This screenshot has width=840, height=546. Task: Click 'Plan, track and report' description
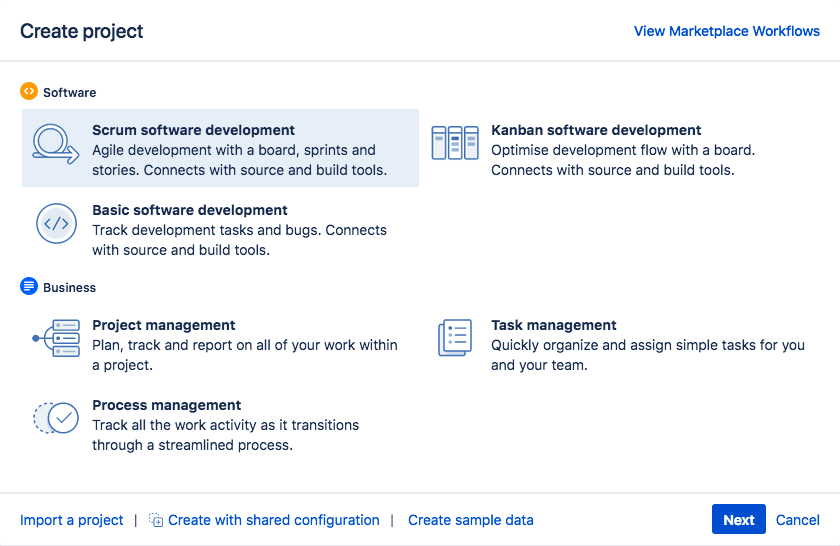point(245,355)
